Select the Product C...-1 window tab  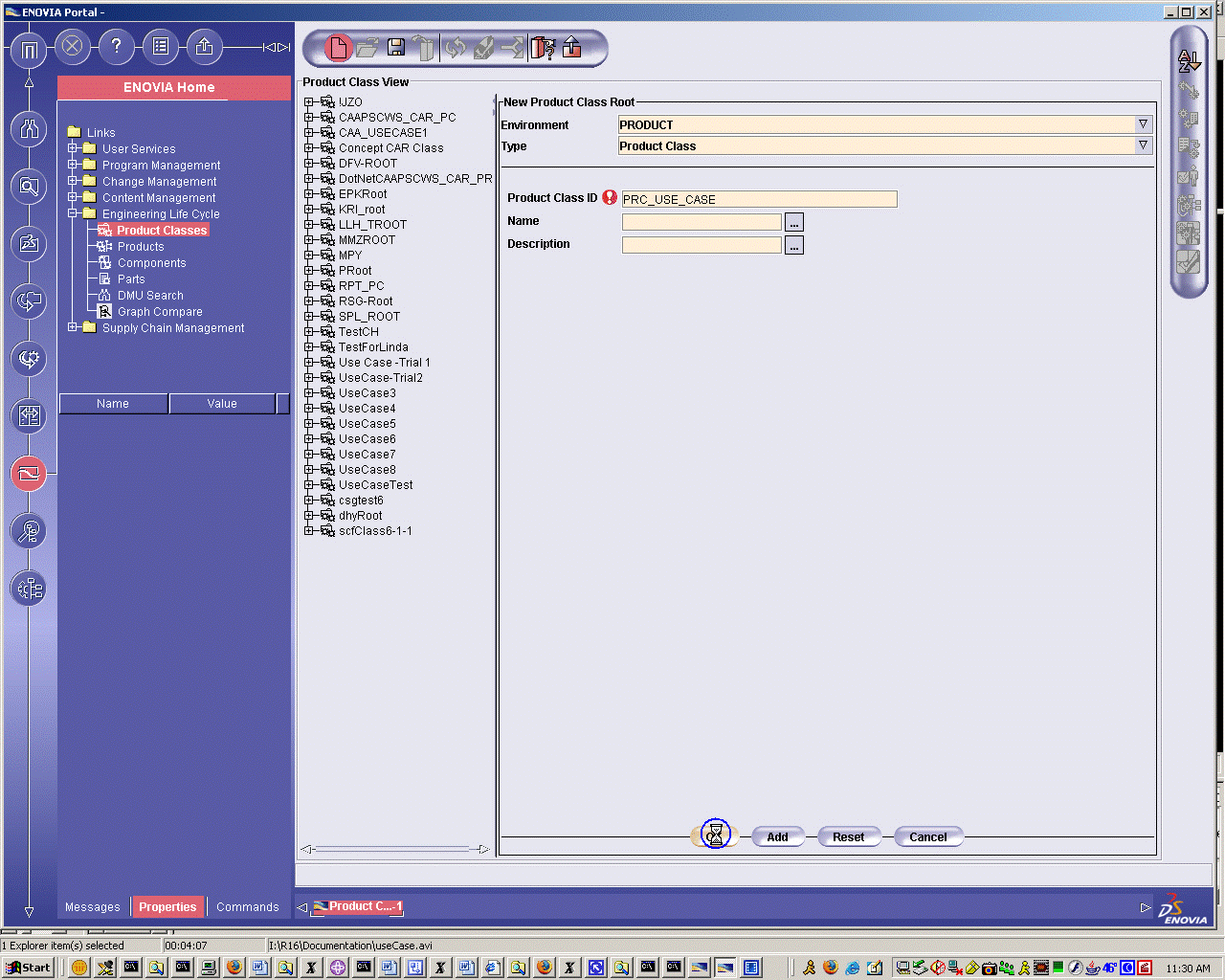(x=358, y=906)
